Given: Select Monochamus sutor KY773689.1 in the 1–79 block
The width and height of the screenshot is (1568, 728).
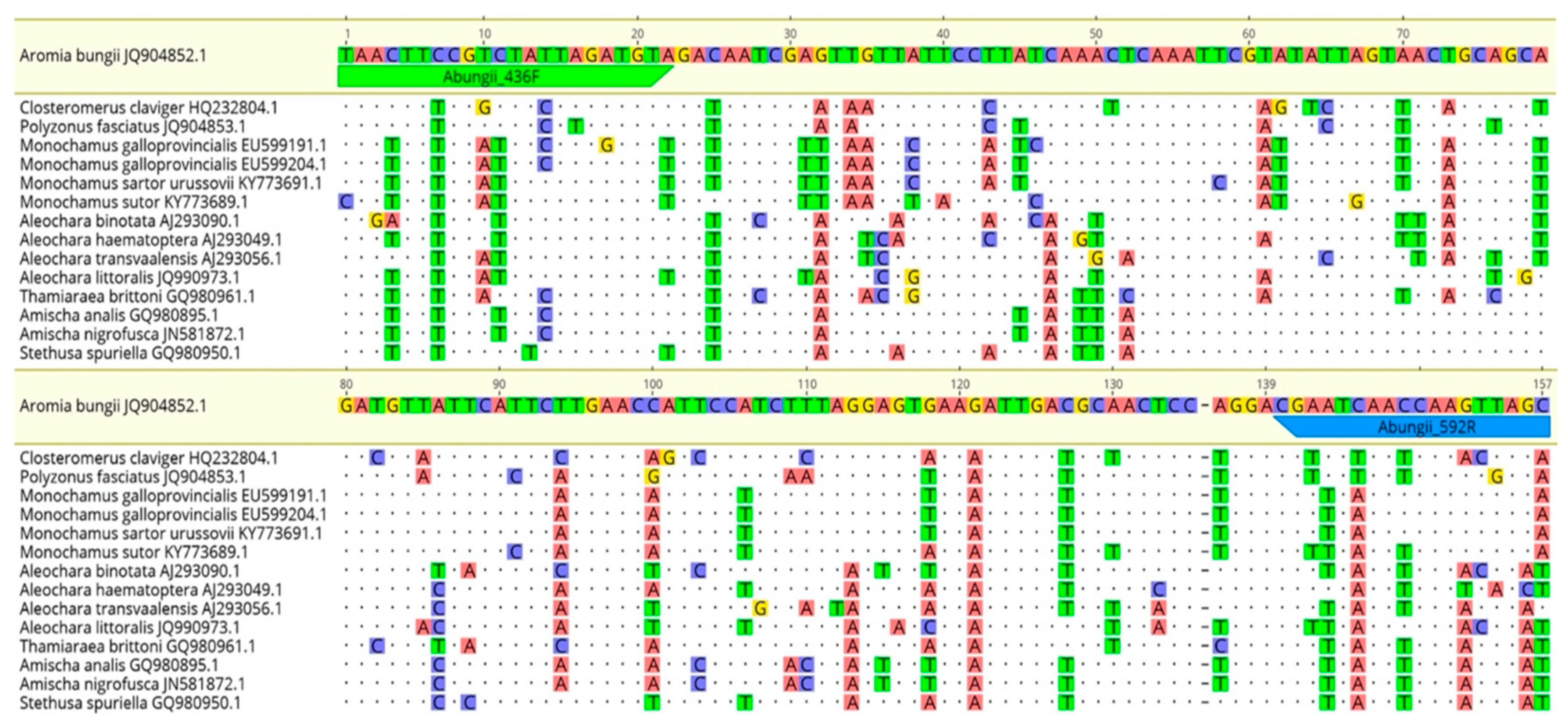Looking at the screenshot, I should pos(133,202).
